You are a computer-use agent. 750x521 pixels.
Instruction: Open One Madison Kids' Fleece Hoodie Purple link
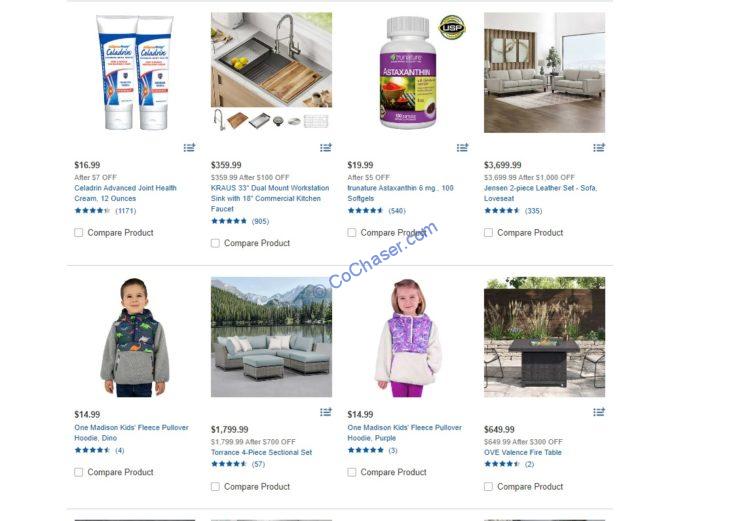(405, 432)
